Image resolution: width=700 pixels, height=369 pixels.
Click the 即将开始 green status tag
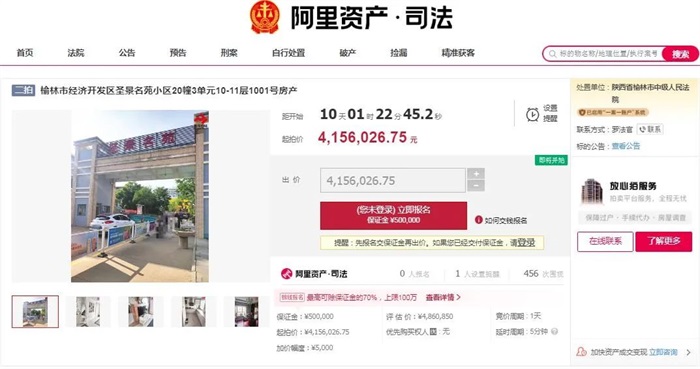coord(551,160)
